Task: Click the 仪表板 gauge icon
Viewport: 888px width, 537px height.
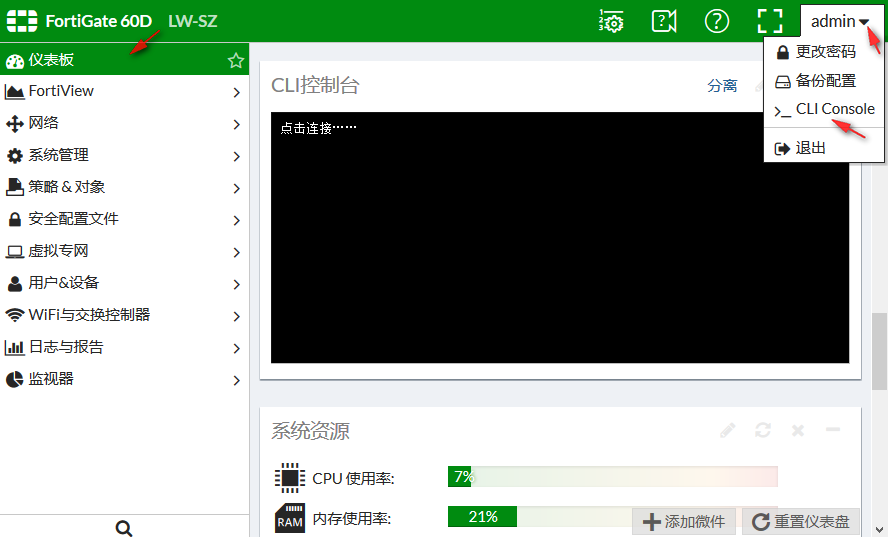Action: click(15, 61)
